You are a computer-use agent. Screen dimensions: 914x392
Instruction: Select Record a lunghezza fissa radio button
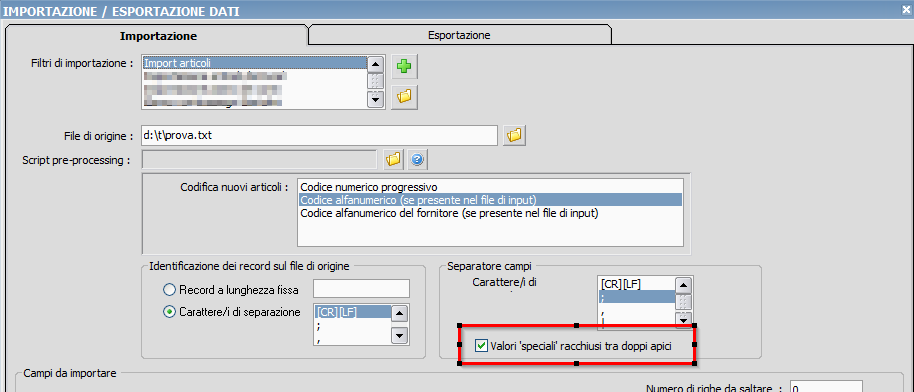169,289
